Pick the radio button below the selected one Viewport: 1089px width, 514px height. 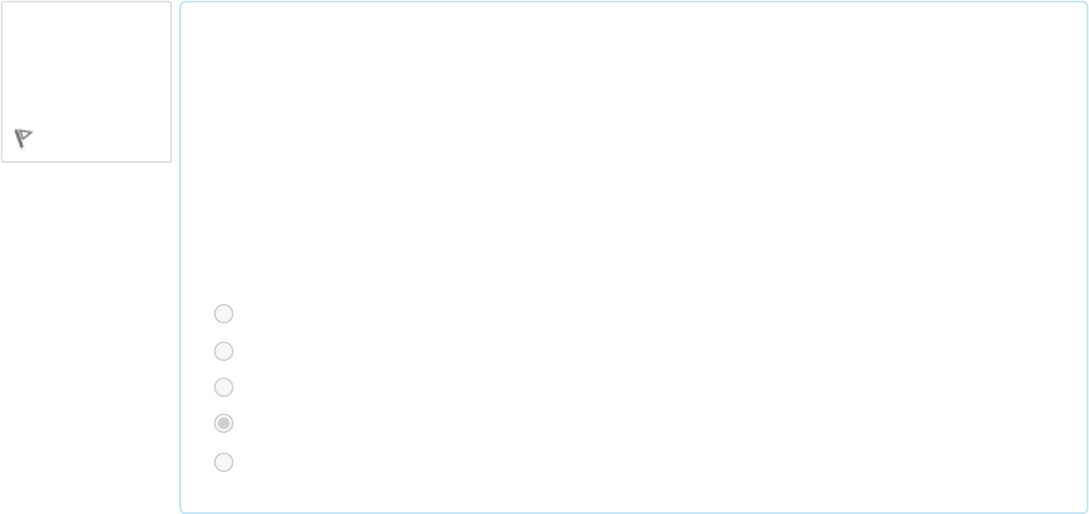tap(224, 463)
